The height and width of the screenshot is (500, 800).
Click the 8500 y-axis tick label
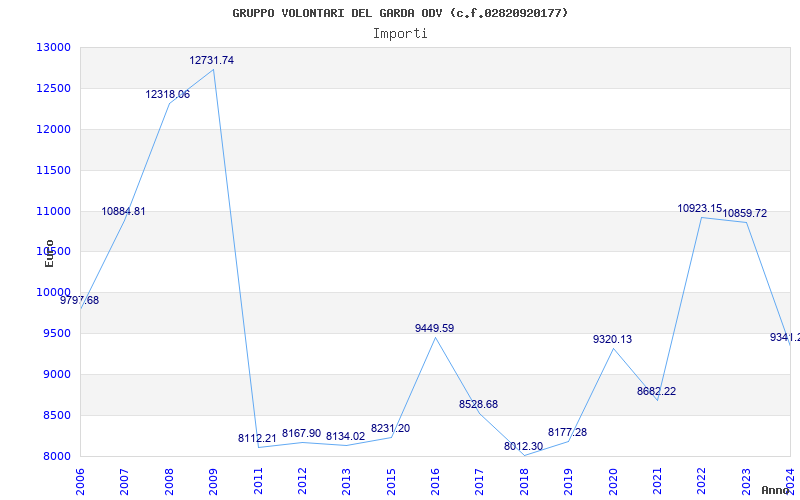[56, 415]
